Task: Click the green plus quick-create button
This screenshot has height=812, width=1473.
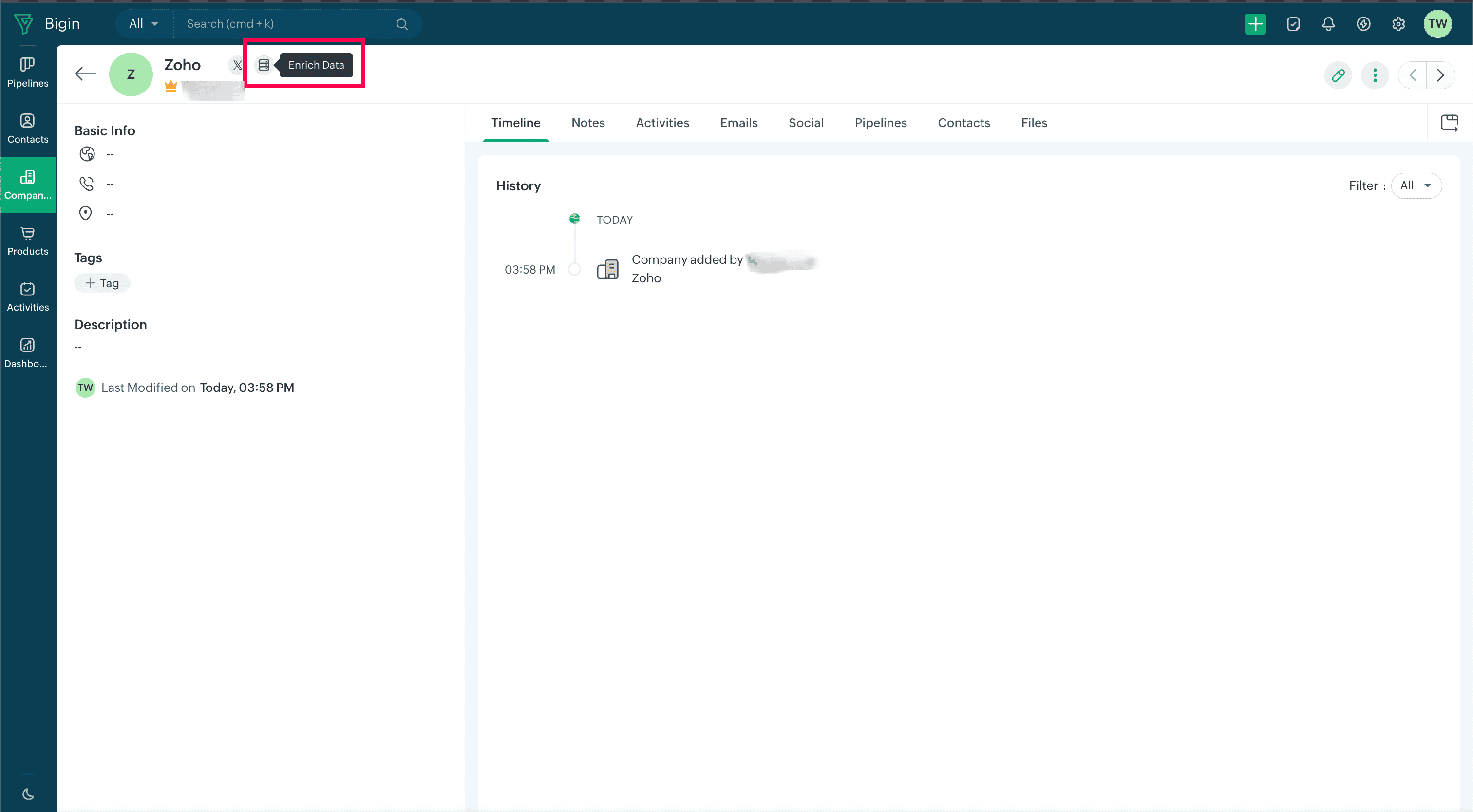Action: [1255, 24]
